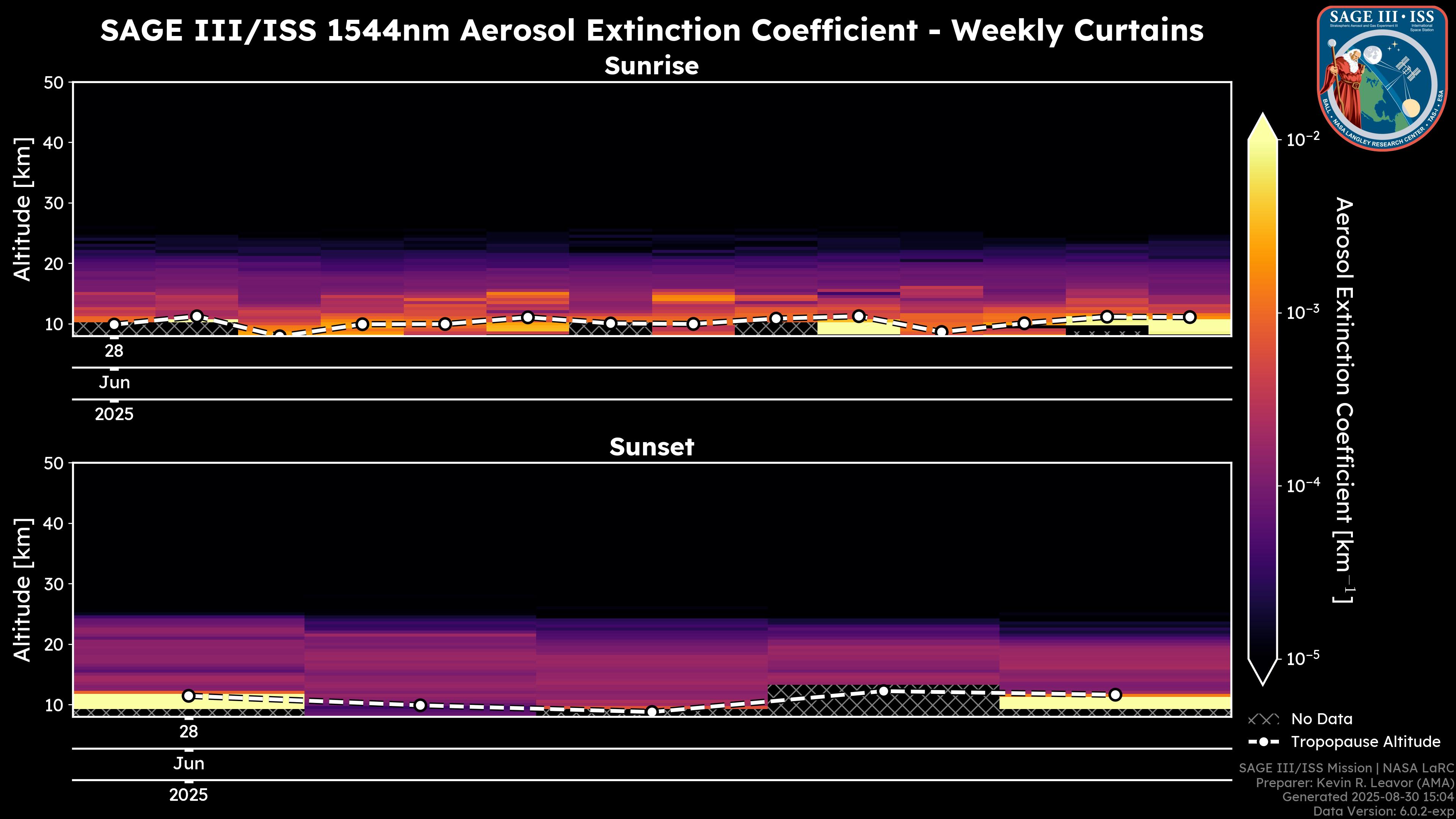Viewport: 1456px width, 819px height.
Task: Click the No Data legend label
Action: (x=1321, y=720)
